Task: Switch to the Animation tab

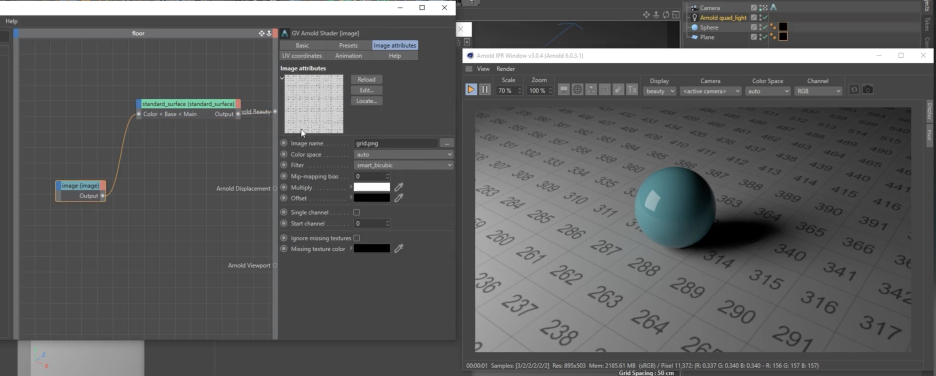Action: (x=348, y=56)
